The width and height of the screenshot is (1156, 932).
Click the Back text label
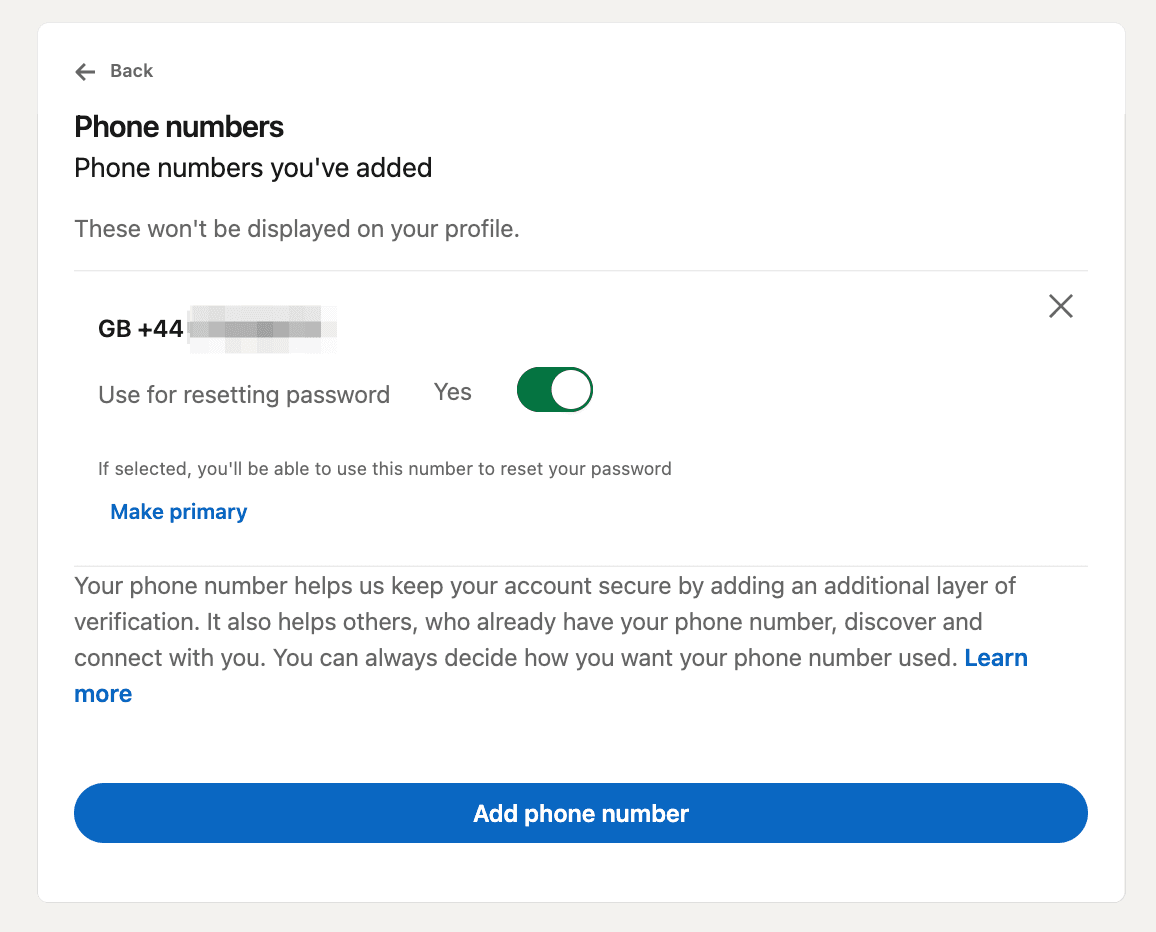131,71
